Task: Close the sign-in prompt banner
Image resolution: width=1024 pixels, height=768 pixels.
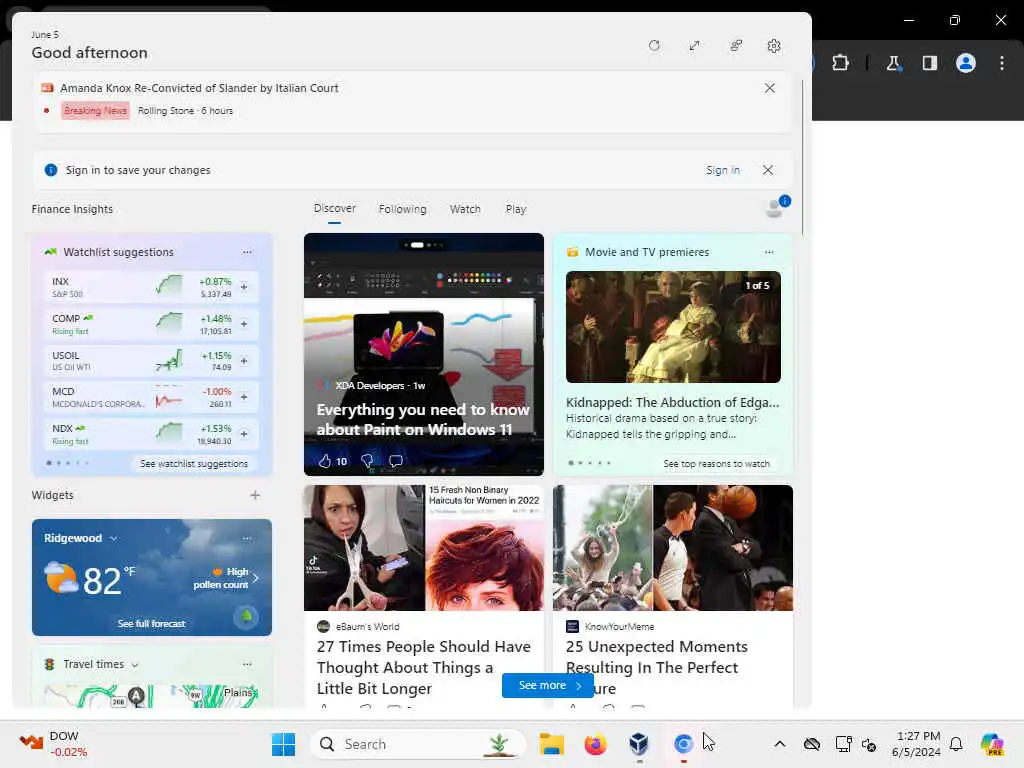Action: 768,170
